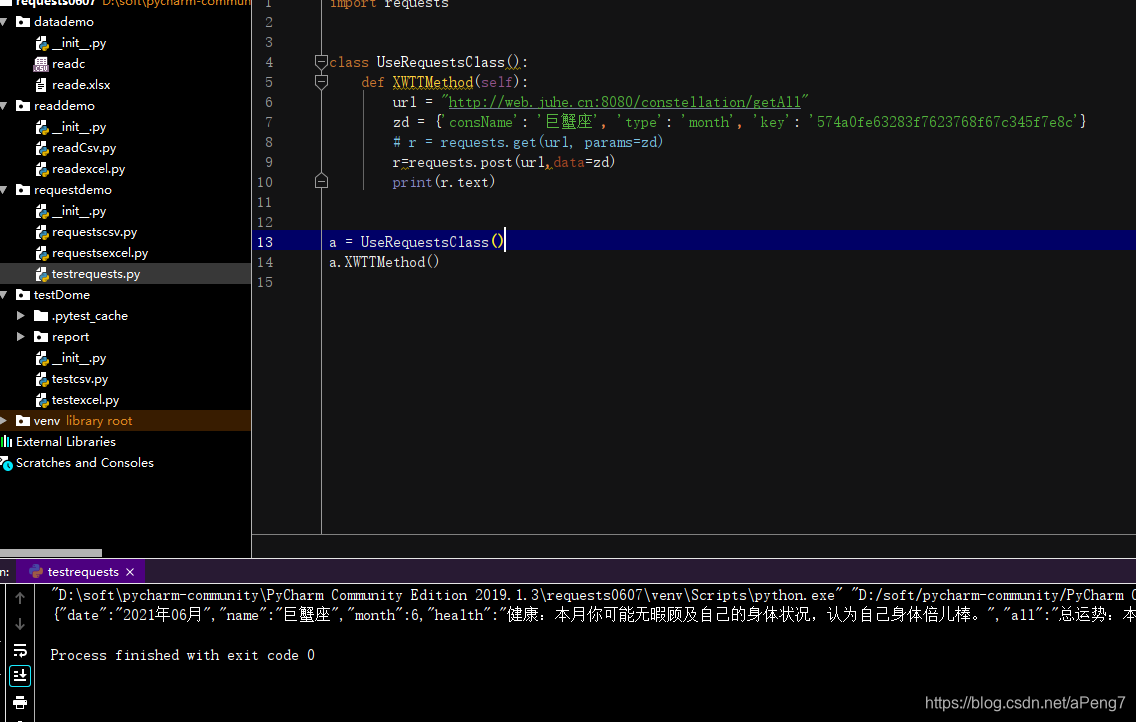Click the Up the stack trace arrow
Screen dimensions: 1136x722
(20, 597)
